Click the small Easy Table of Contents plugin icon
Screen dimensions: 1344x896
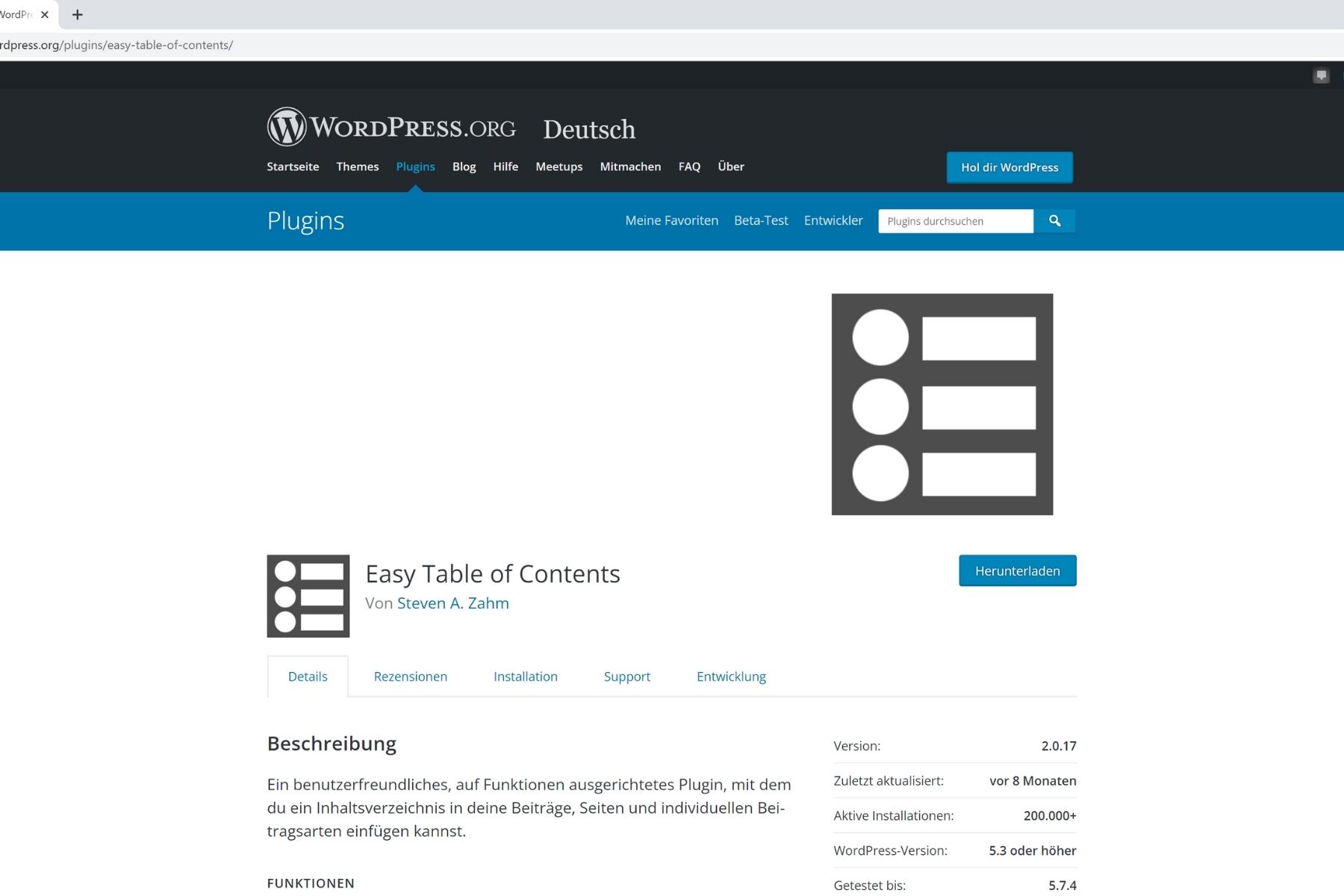coord(308,596)
